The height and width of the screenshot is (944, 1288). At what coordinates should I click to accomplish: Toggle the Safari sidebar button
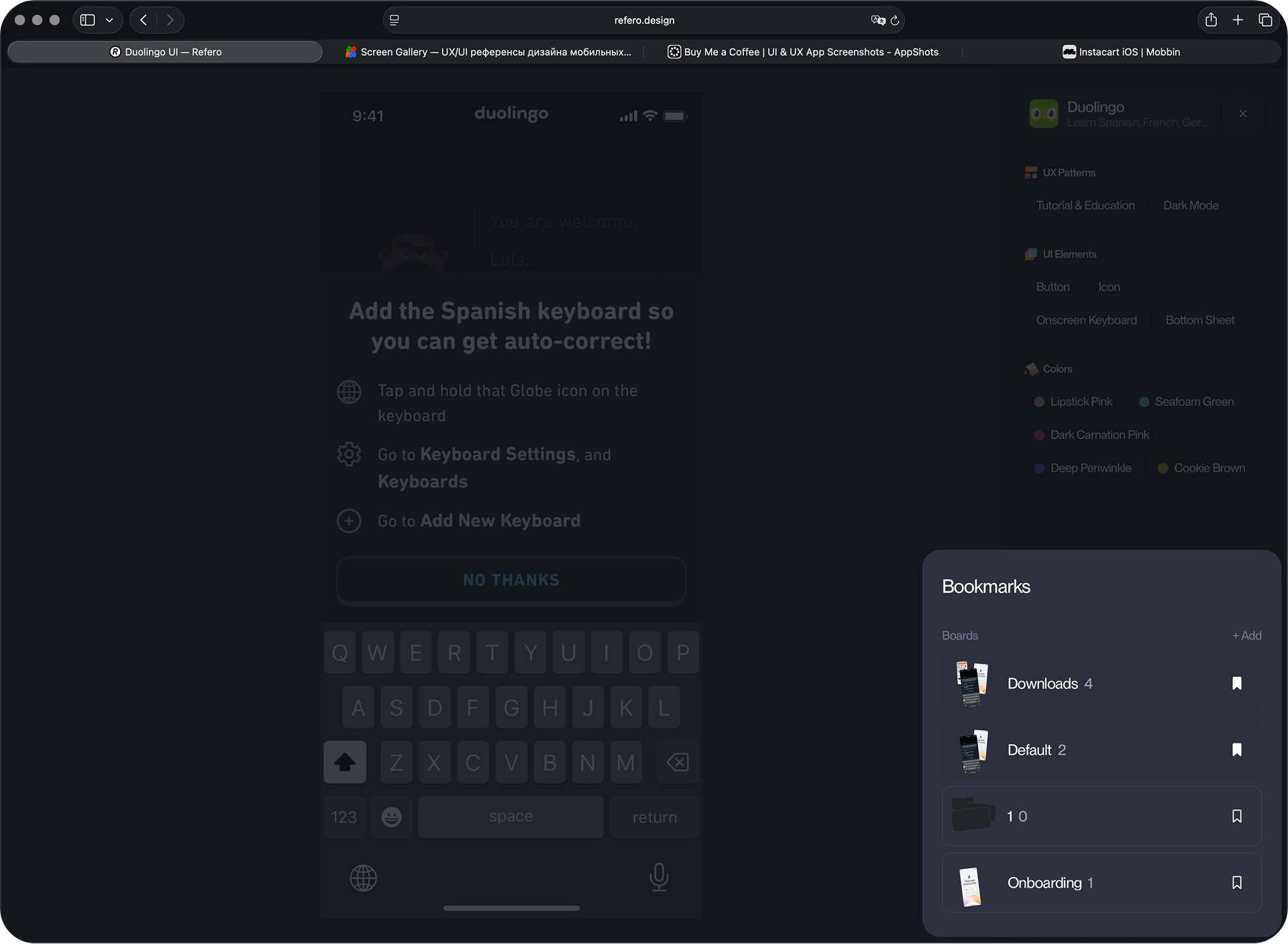pos(88,20)
